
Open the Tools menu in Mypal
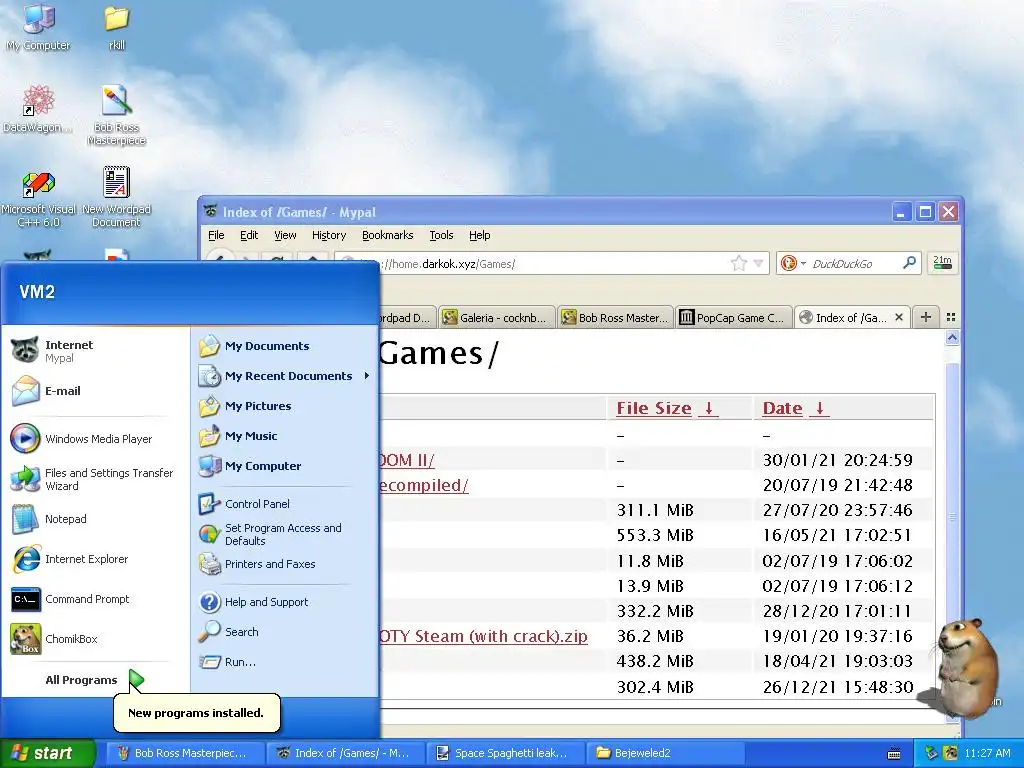[441, 235]
